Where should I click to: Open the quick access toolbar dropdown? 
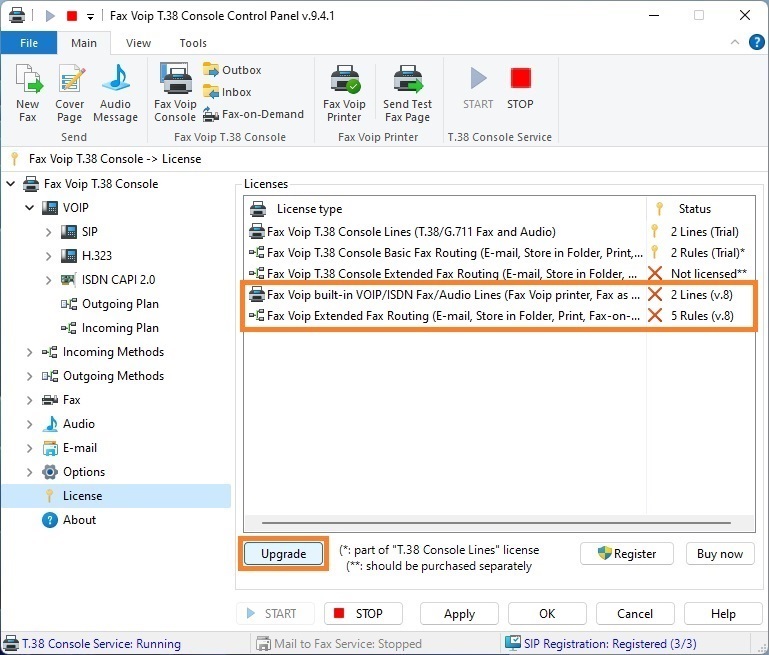click(90, 17)
